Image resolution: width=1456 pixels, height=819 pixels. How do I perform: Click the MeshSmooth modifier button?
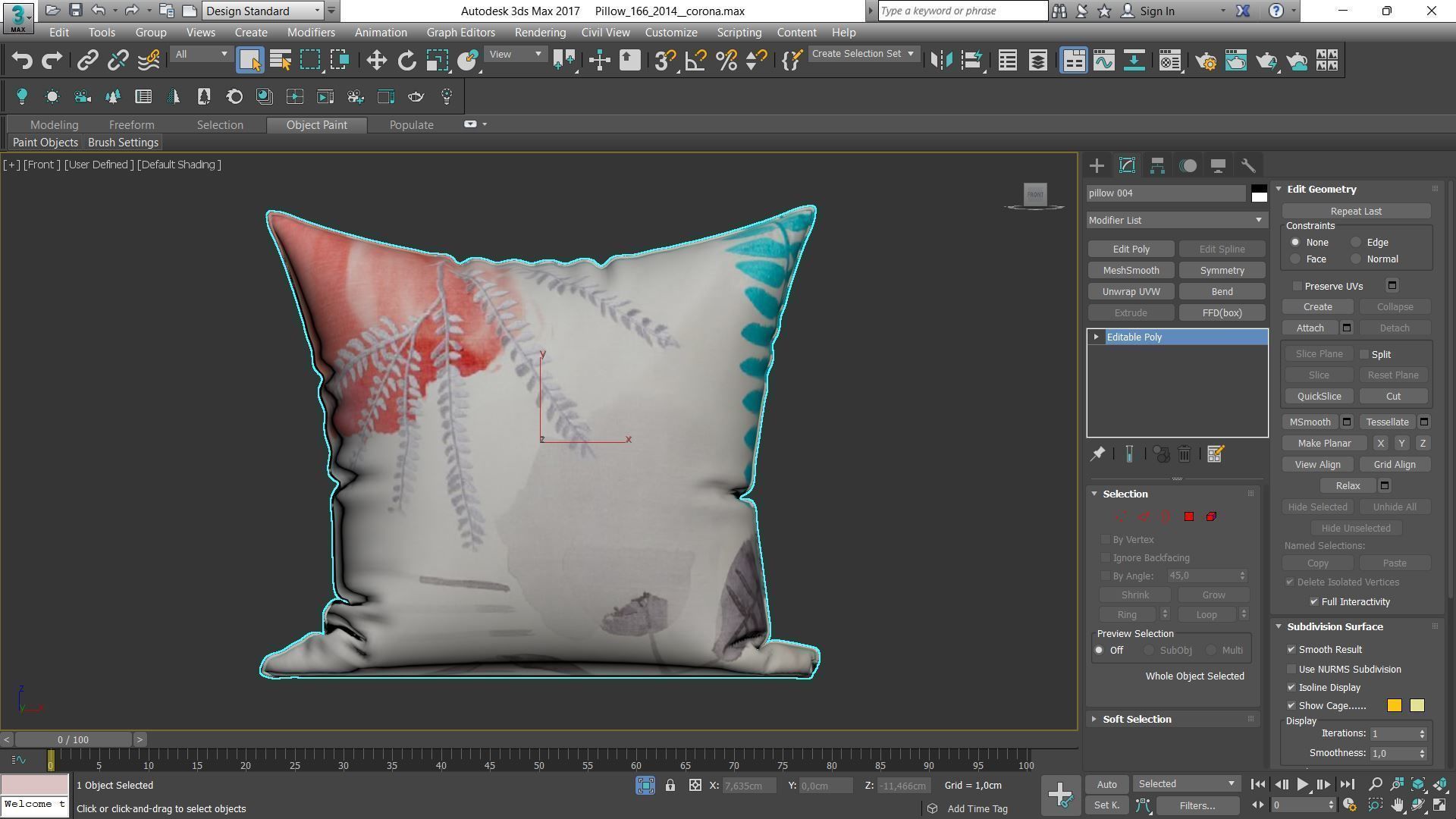pos(1131,271)
